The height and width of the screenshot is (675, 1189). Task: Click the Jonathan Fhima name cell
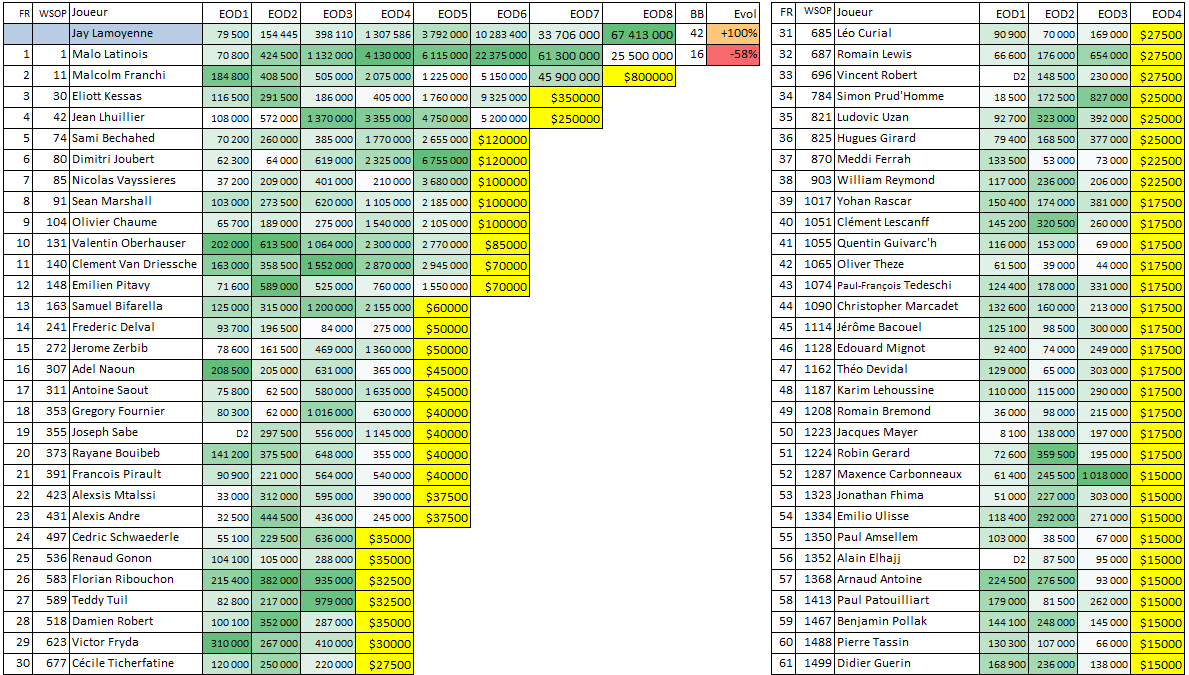(906, 495)
